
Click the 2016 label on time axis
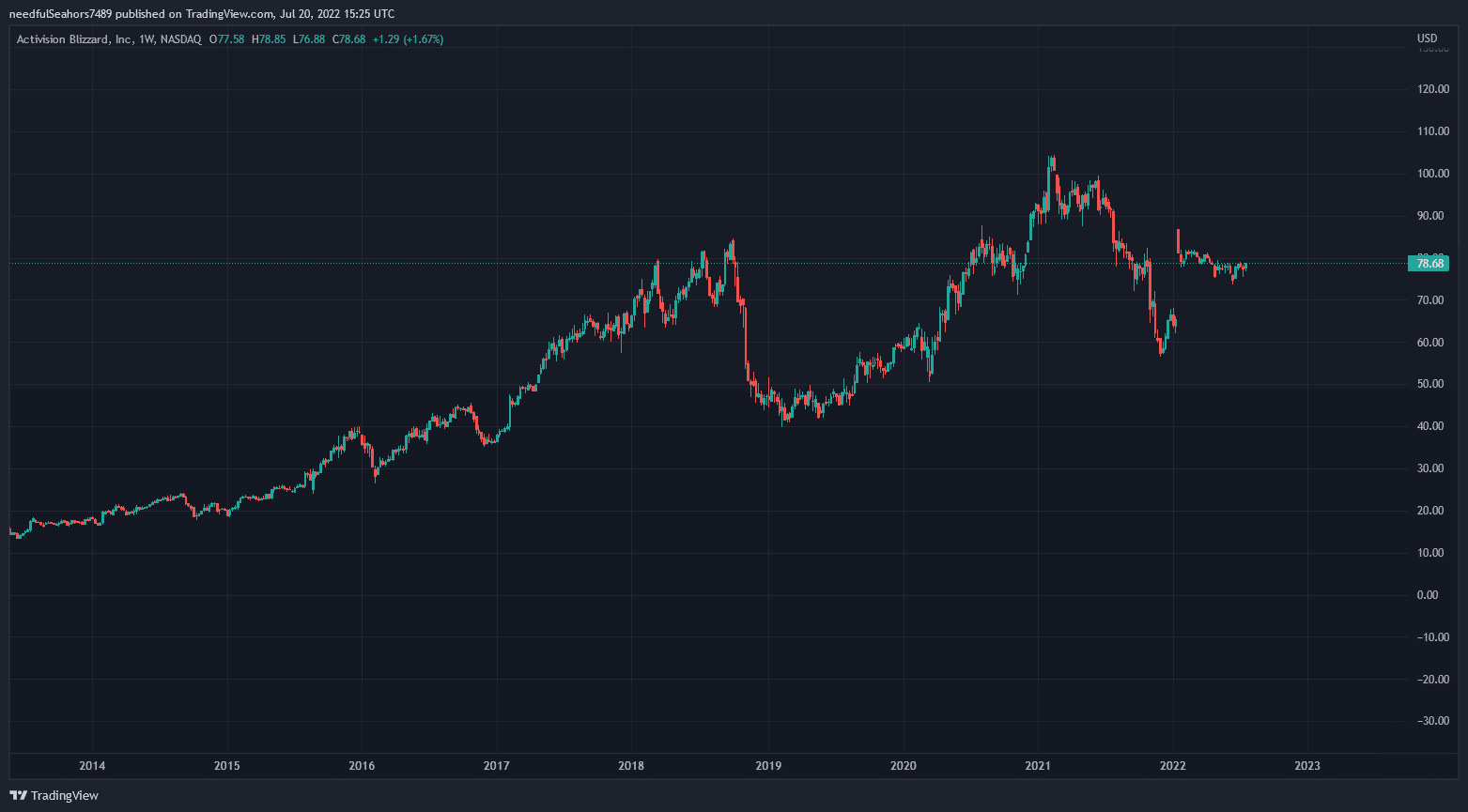coord(362,765)
